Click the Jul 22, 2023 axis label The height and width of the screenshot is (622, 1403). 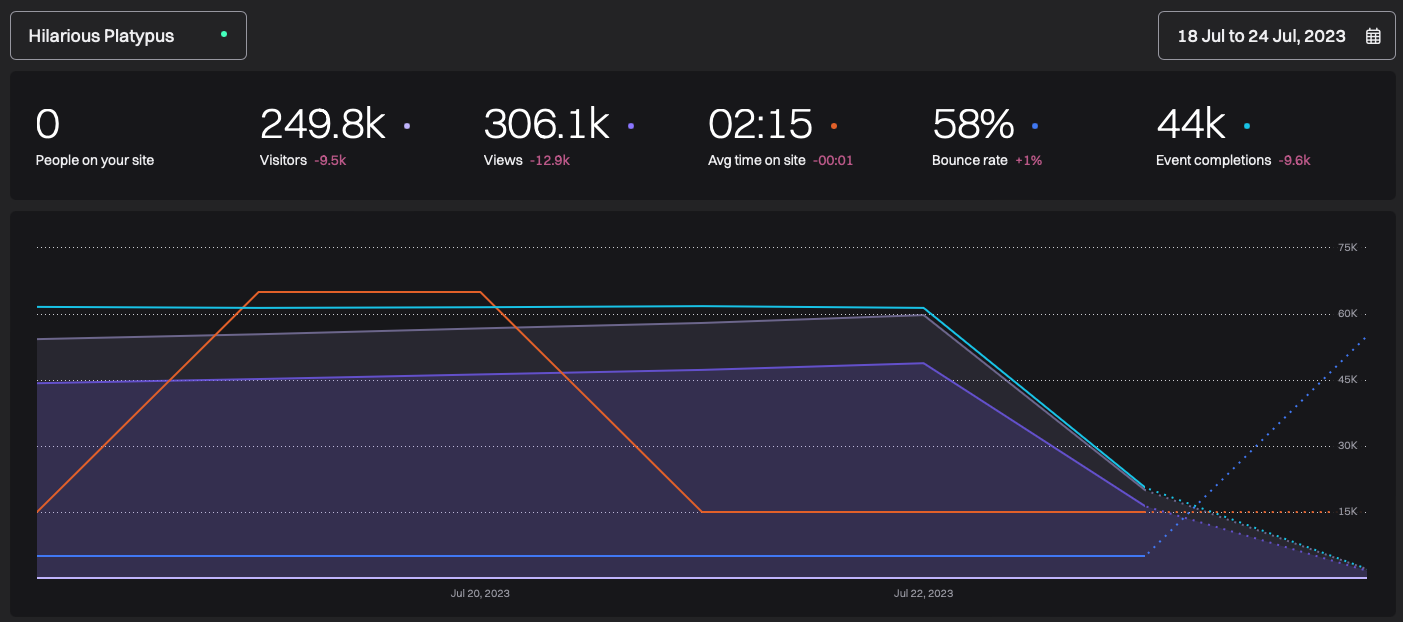coord(923,593)
